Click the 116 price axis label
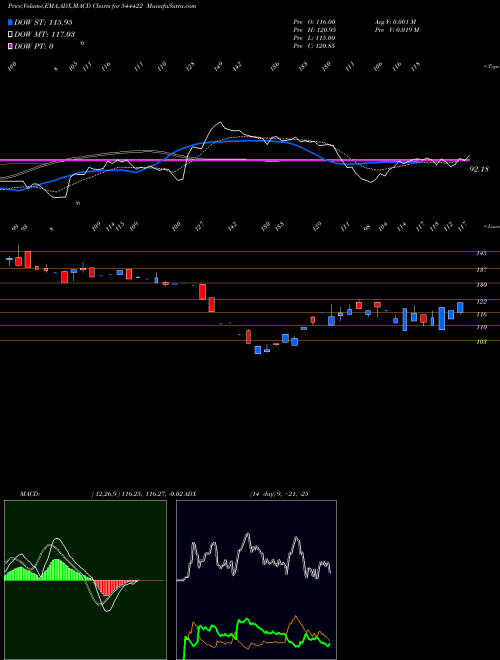The height and width of the screenshot is (660, 500). 481,314
